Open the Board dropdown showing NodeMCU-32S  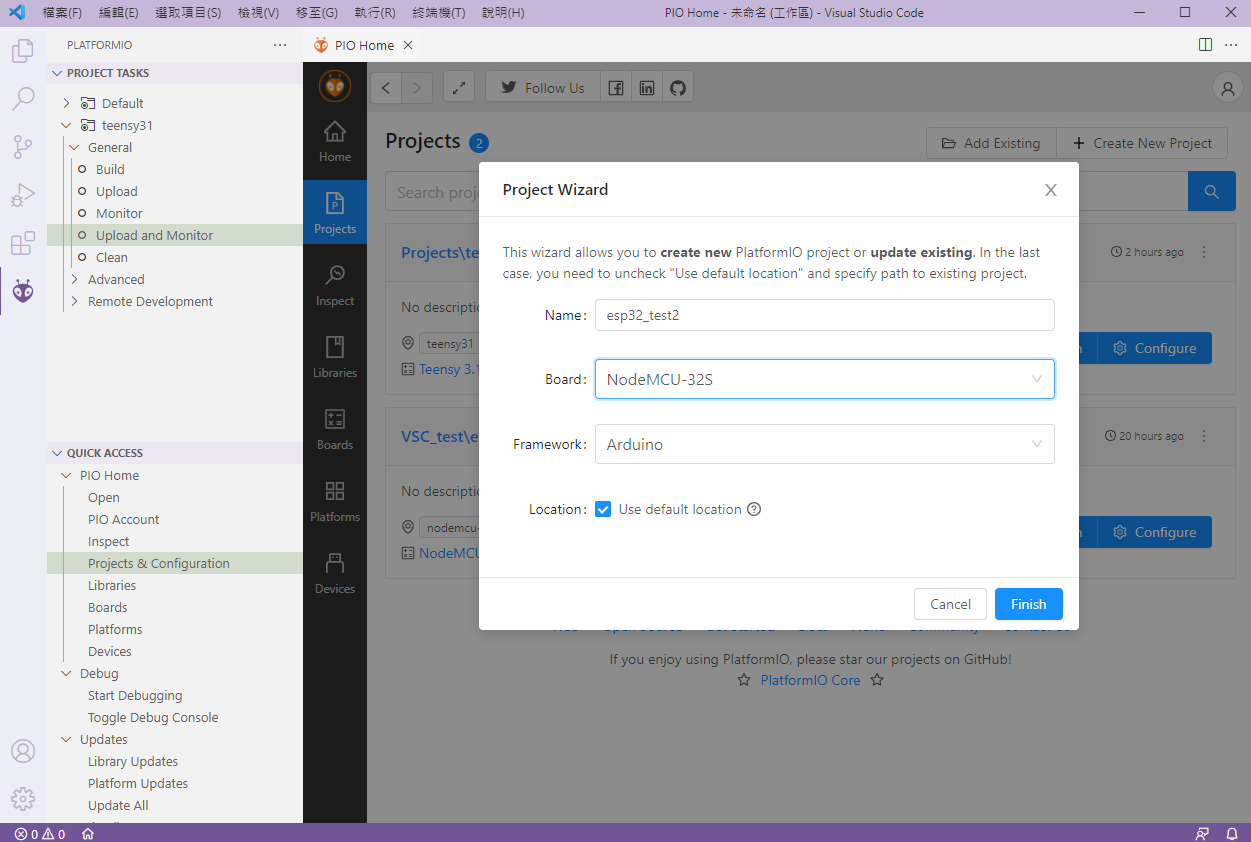click(824, 379)
